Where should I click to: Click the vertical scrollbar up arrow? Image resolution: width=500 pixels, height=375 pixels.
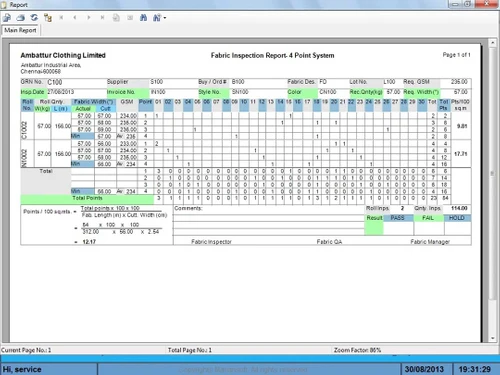[493, 43]
